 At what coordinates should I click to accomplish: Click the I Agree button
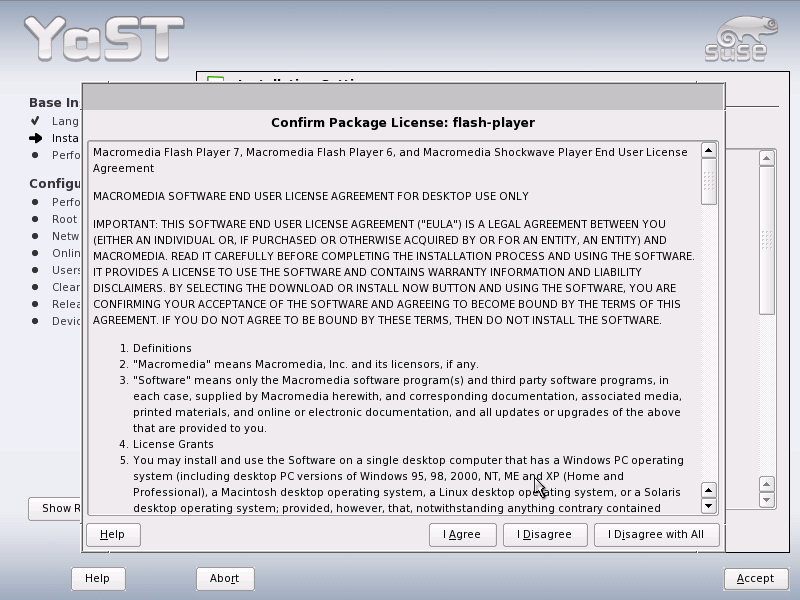pyautogui.click(x=462, y=535)
